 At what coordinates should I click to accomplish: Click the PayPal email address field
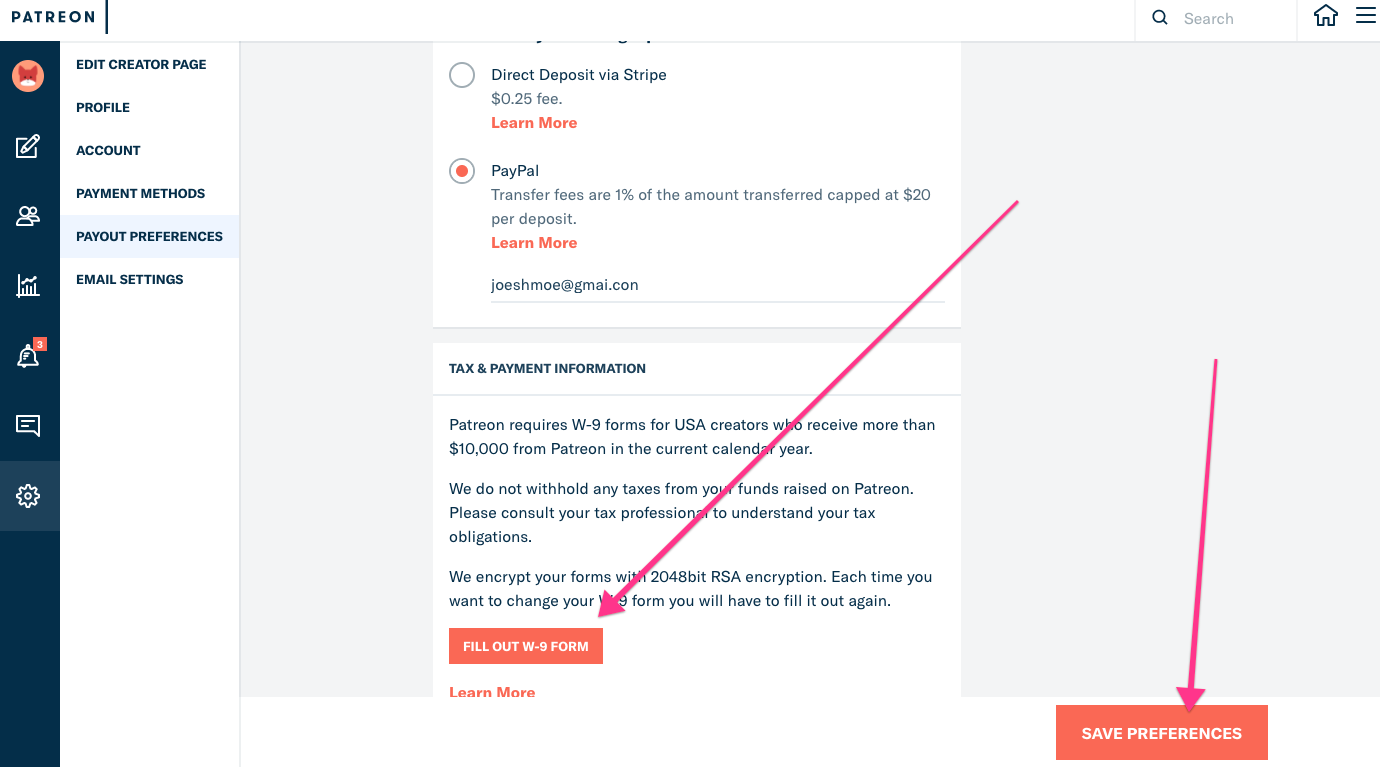point(717,285)
